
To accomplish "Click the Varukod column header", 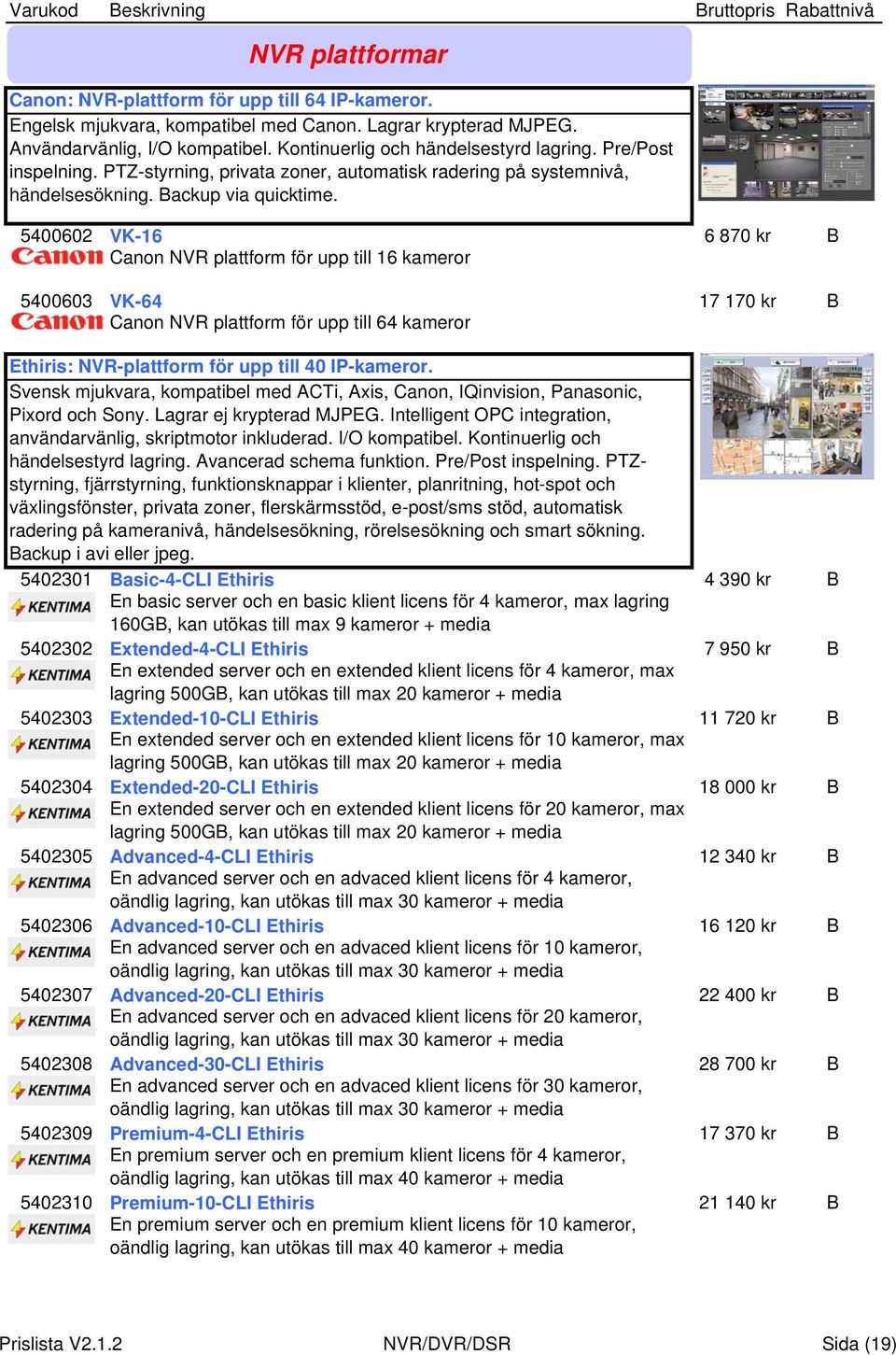I will 44,10.
